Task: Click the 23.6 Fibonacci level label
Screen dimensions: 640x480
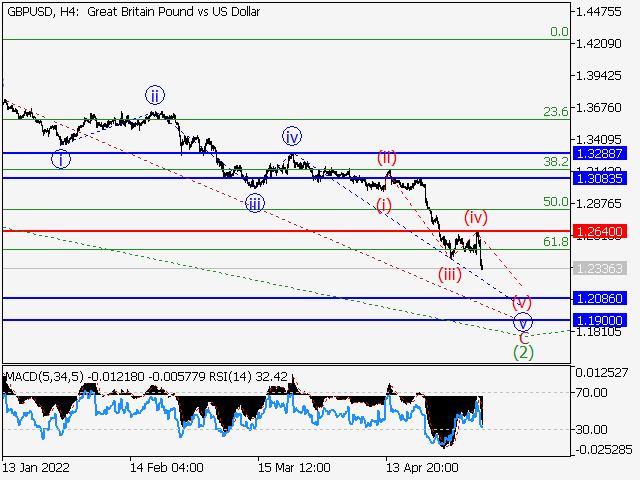Action: pos(556,111)
